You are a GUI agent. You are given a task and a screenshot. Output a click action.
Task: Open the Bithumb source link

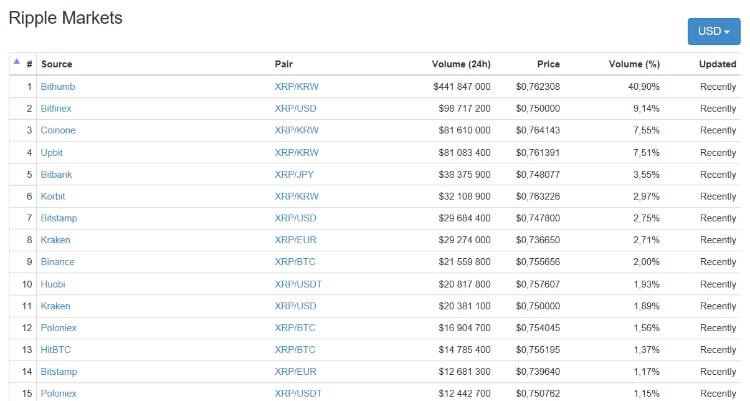point(58,87)
